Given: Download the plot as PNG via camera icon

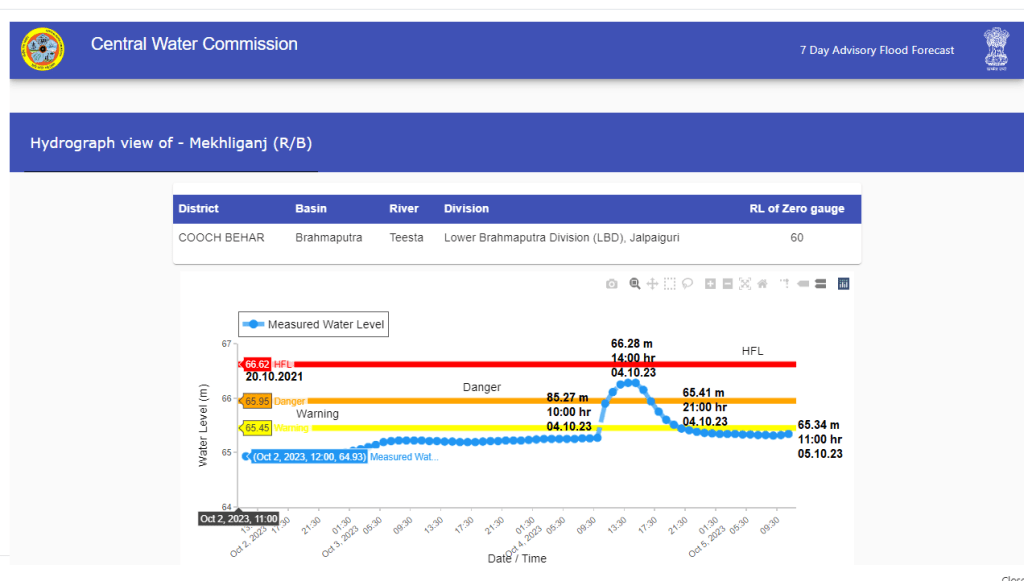Looking at the screenshot, I should tap(612, 284).
